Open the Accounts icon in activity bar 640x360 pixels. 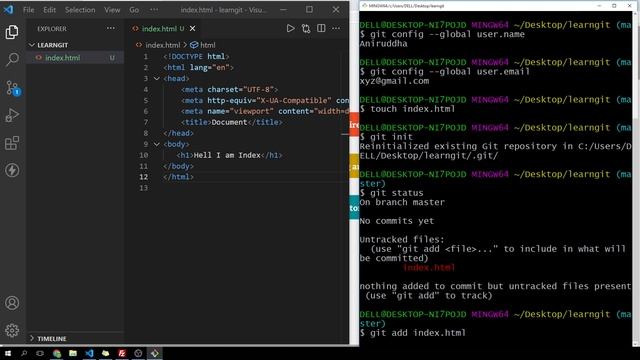[12, 303]
